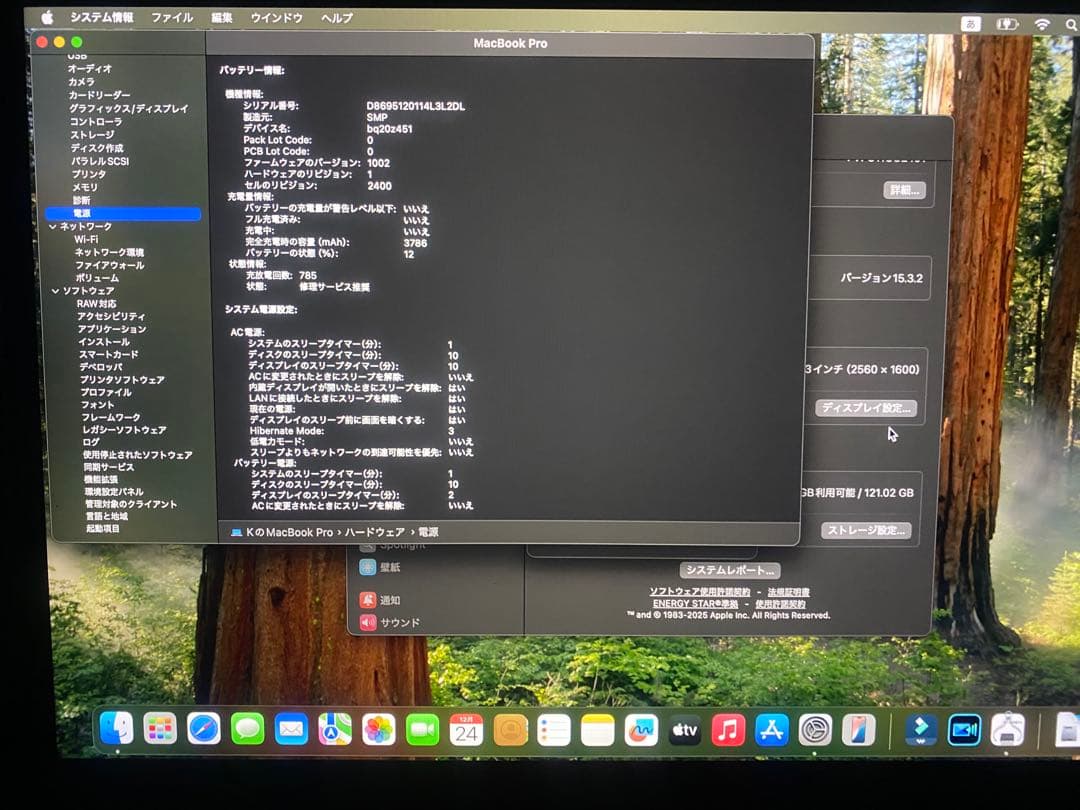Screen dimensions: 1080x810
Task: Launch the Music app from the Dock
Action: pyautogui.click(x=728, y=731)
